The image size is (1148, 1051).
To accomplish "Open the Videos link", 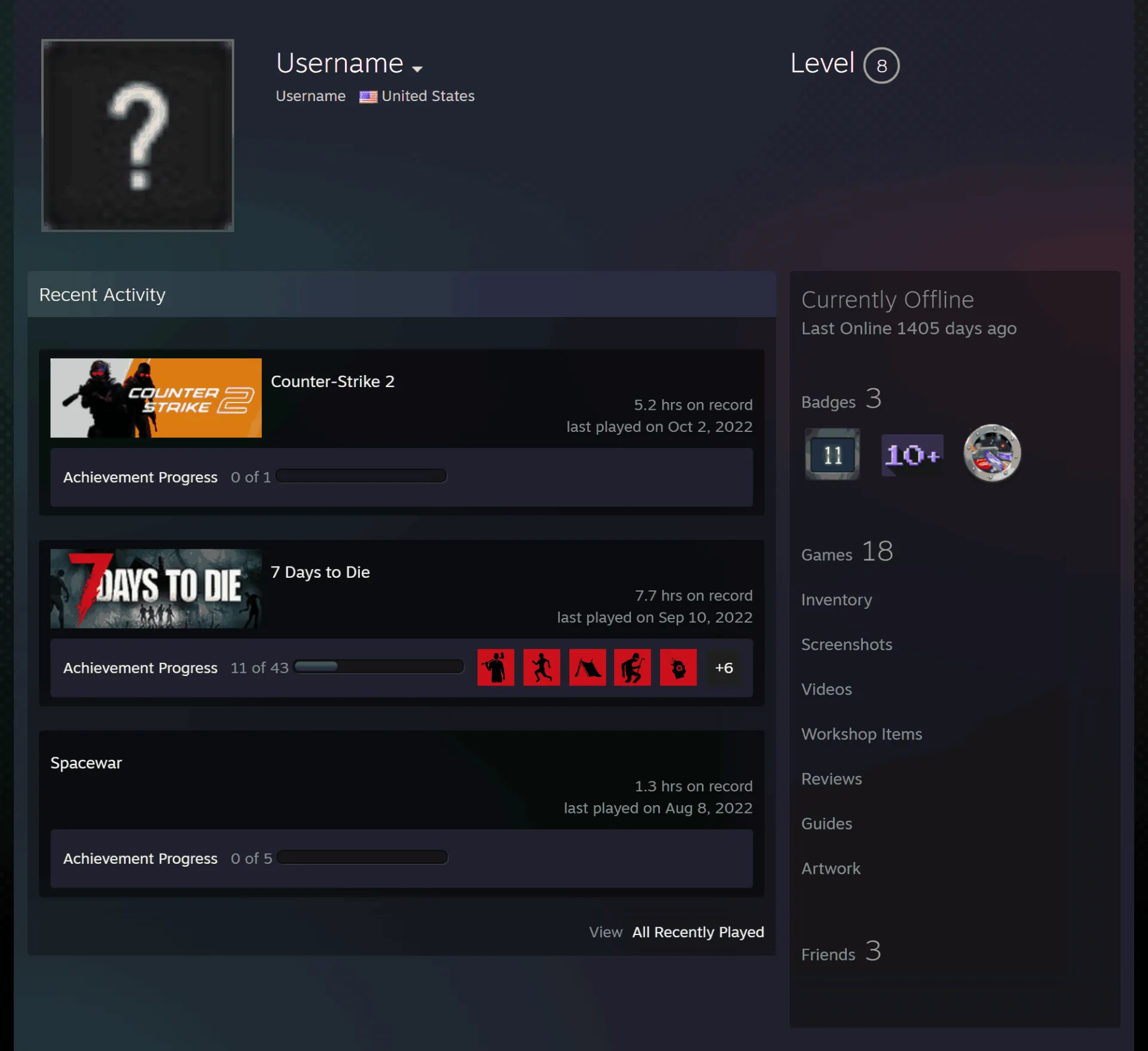I will (x=826, y=690).
